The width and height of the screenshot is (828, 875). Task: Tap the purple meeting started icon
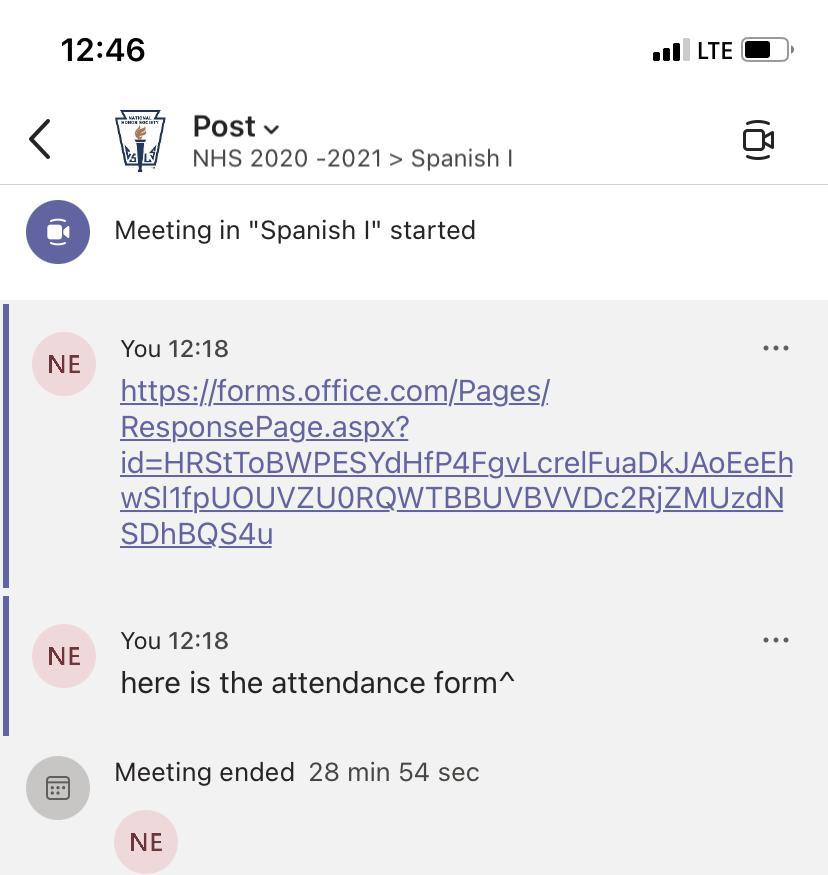[58, 232]
